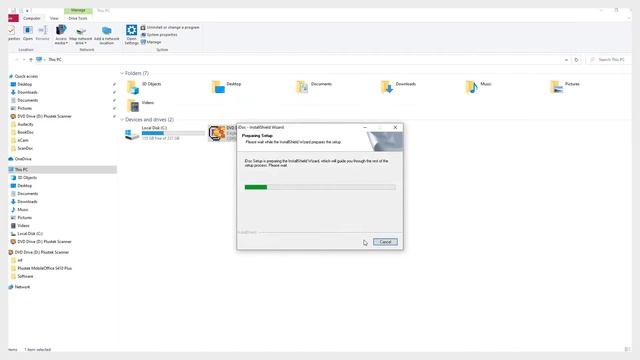Viewport: 640px width, 360px height.
Task: Select the Downloads folder icon in Folders
Action: pyautogui.click(x=387, y=87)
